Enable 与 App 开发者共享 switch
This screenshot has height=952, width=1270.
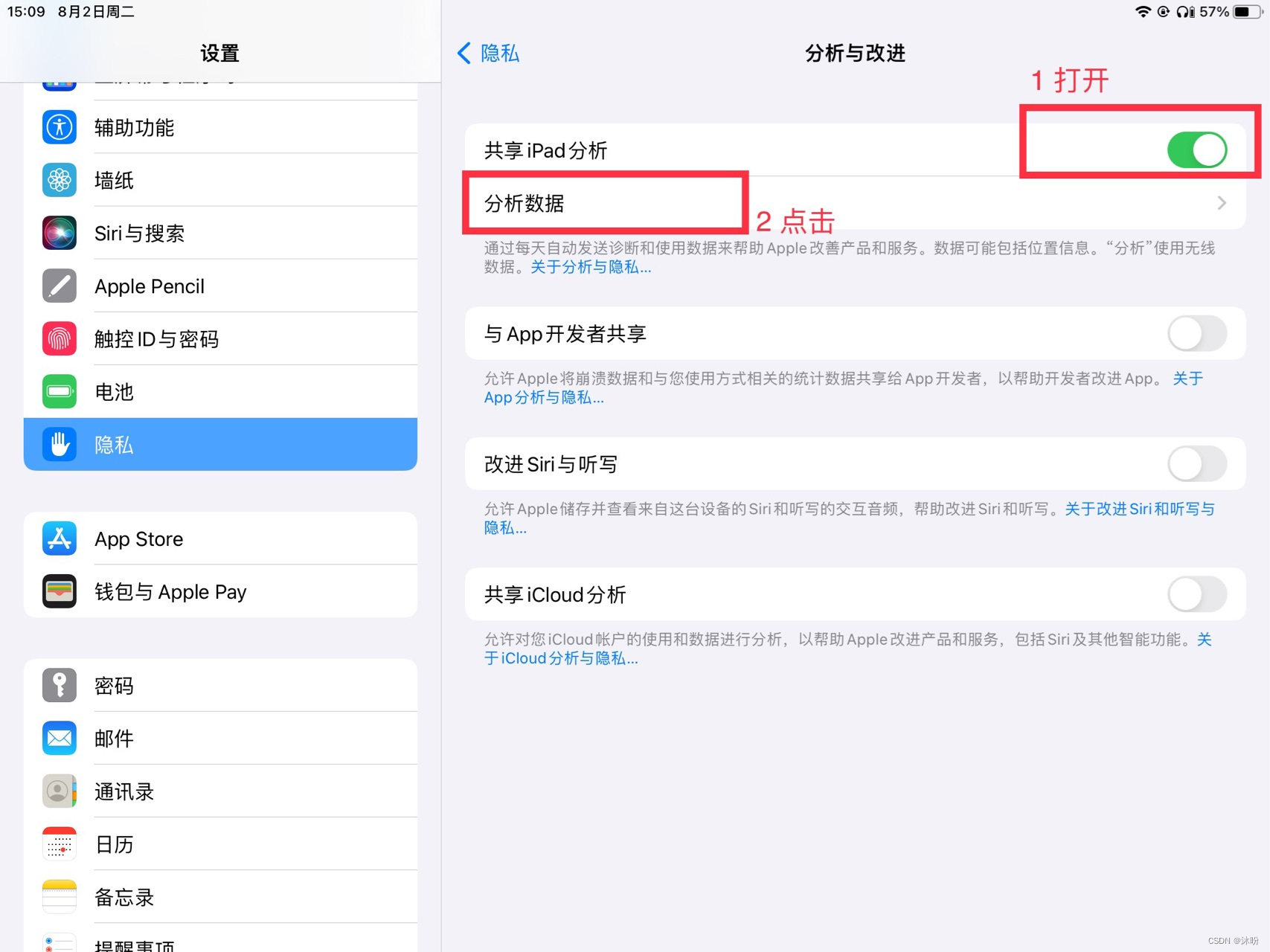click(1197, 333)
